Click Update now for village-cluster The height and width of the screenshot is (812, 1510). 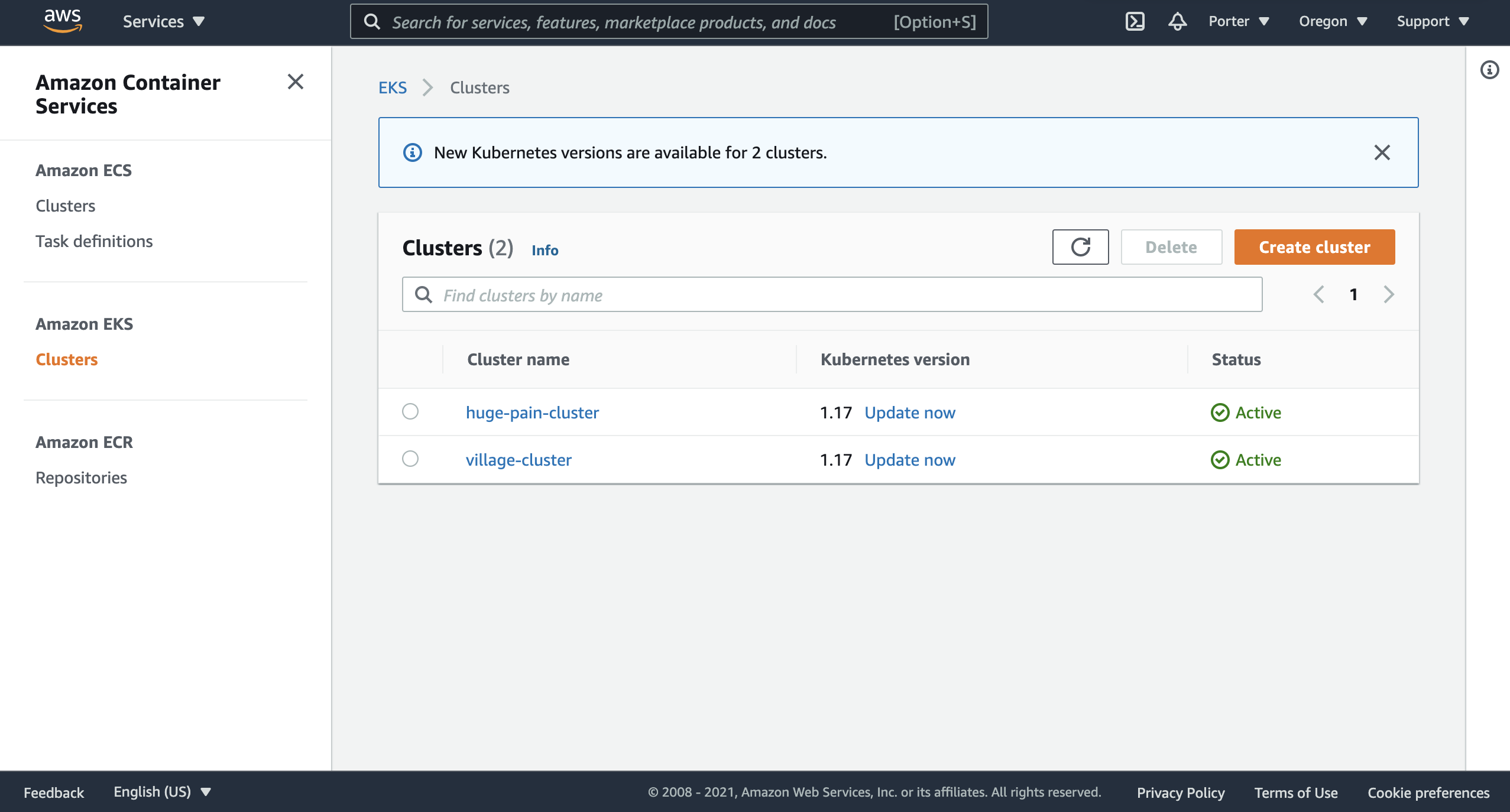pyautogui.click(x=909, y=460)
